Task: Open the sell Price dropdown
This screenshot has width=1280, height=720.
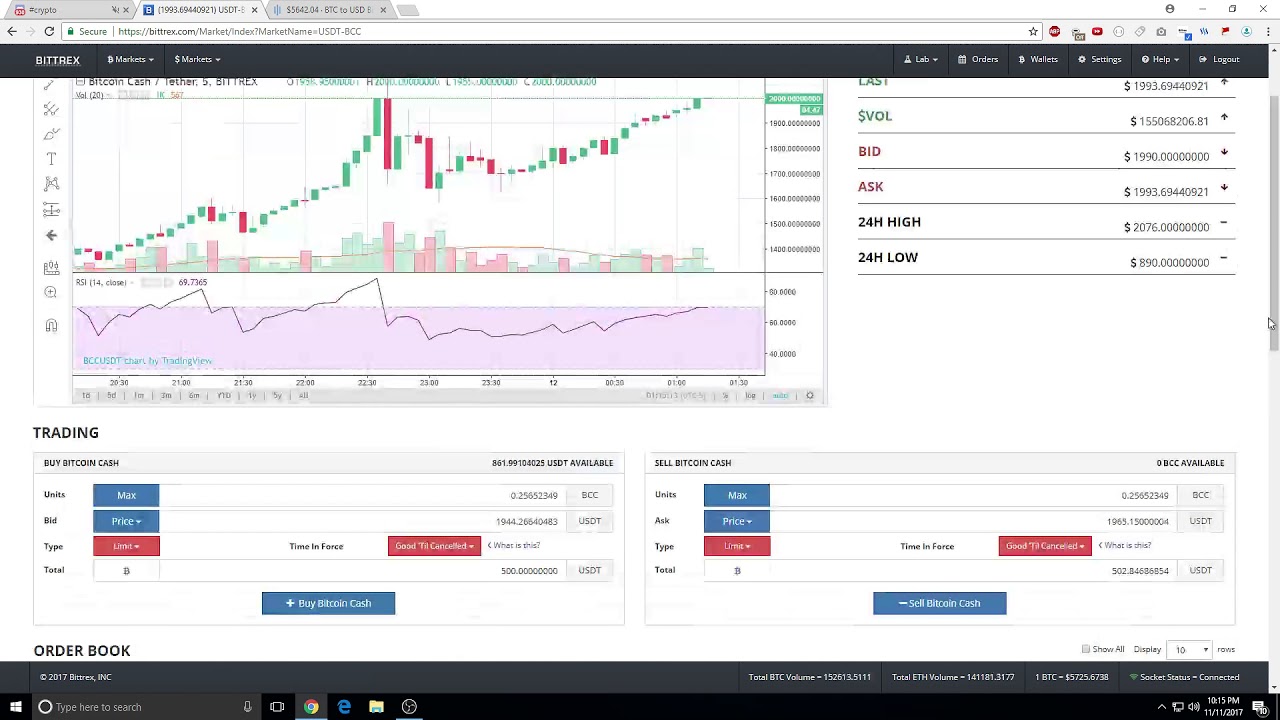Action: pos(737,521)
